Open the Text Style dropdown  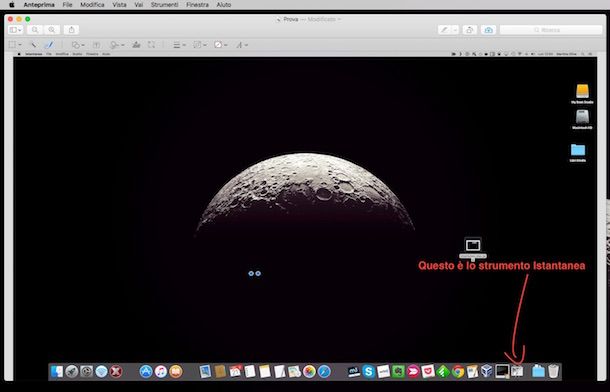242,45
